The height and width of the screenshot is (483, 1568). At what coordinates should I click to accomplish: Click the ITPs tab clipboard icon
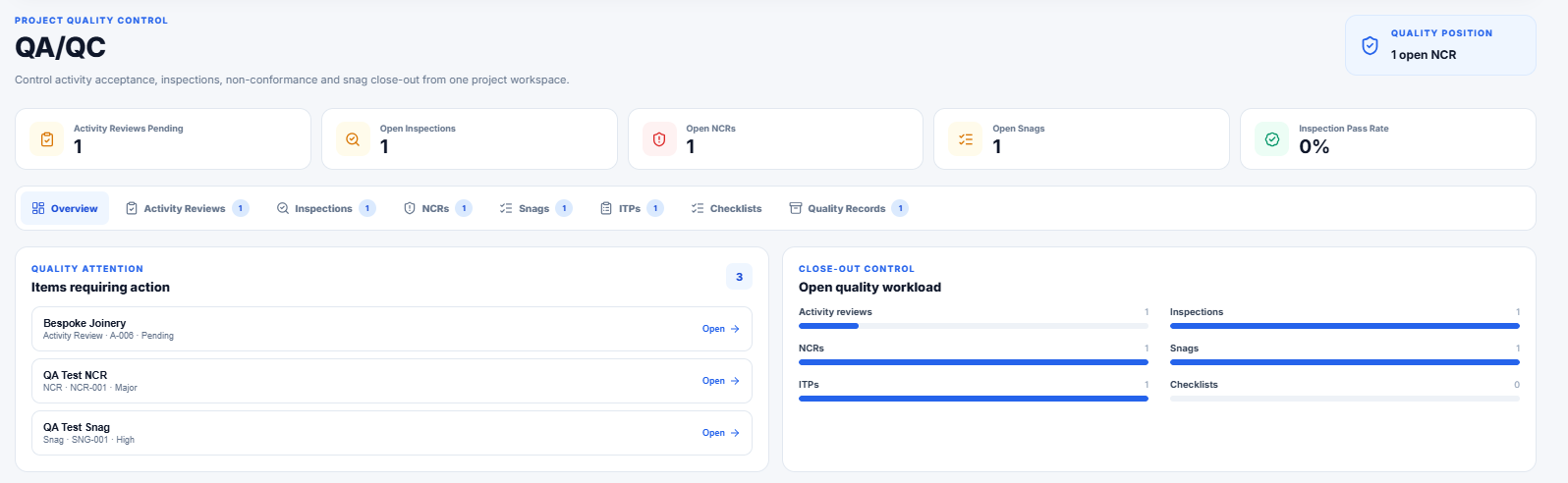pos(606,208)
